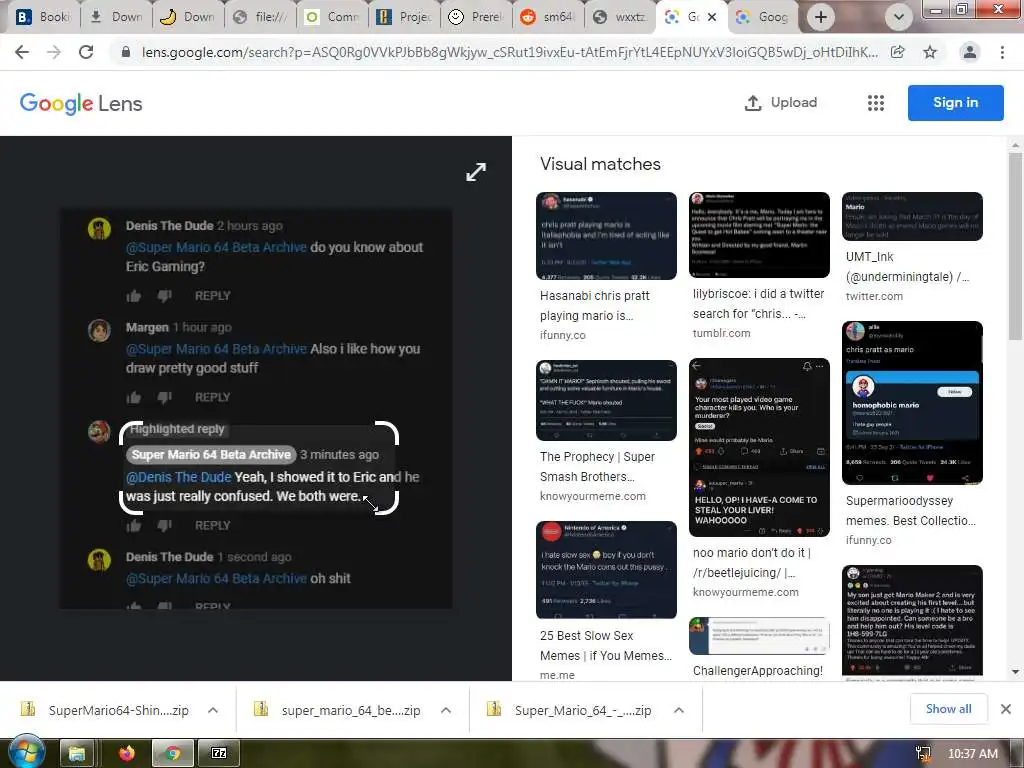Switch to the file:// tab
The image size is (1024, 768).
[x=261, y=17]
